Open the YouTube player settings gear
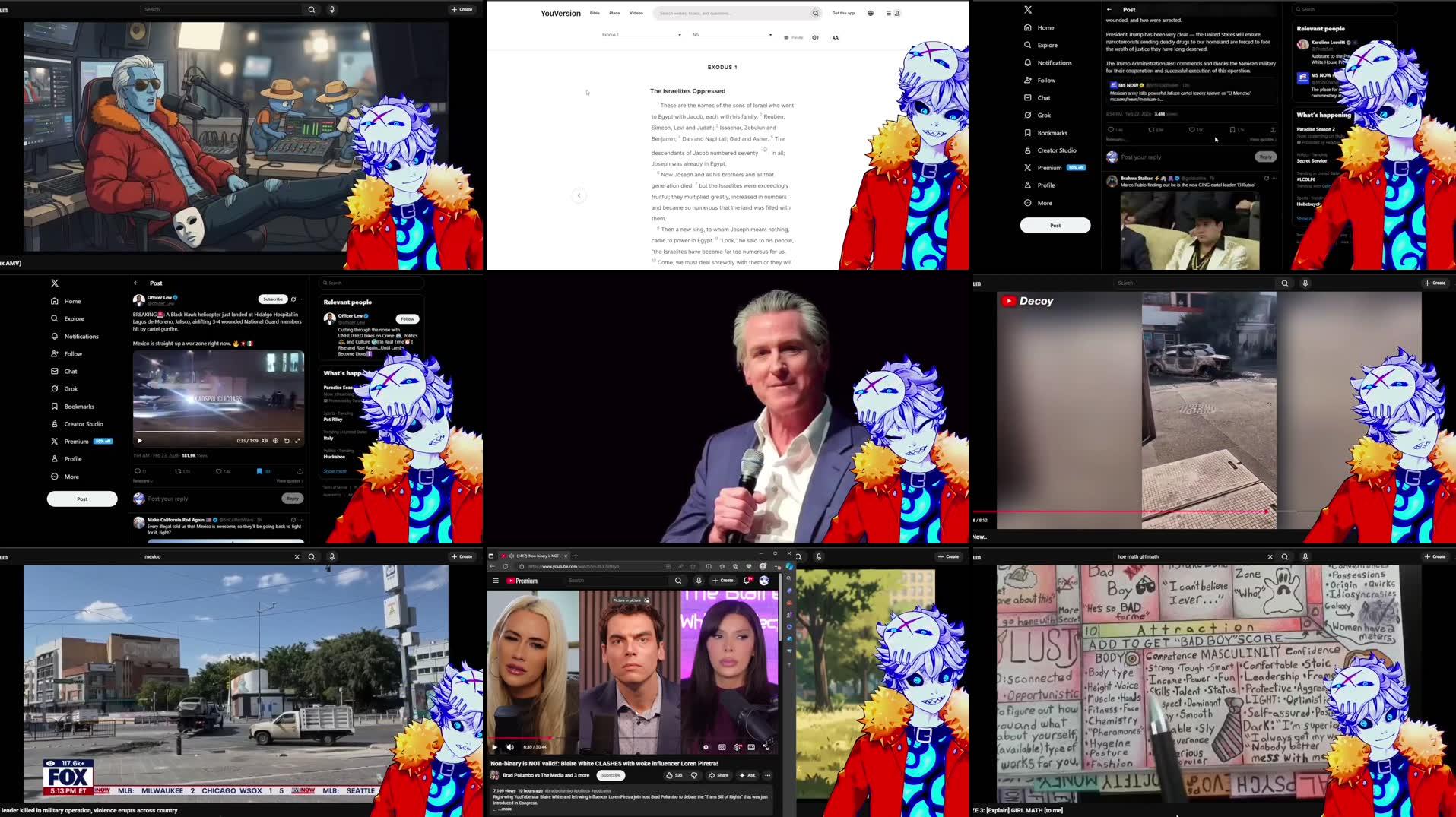This screenshot has width=1456, height=817. (x=736, y=747)
